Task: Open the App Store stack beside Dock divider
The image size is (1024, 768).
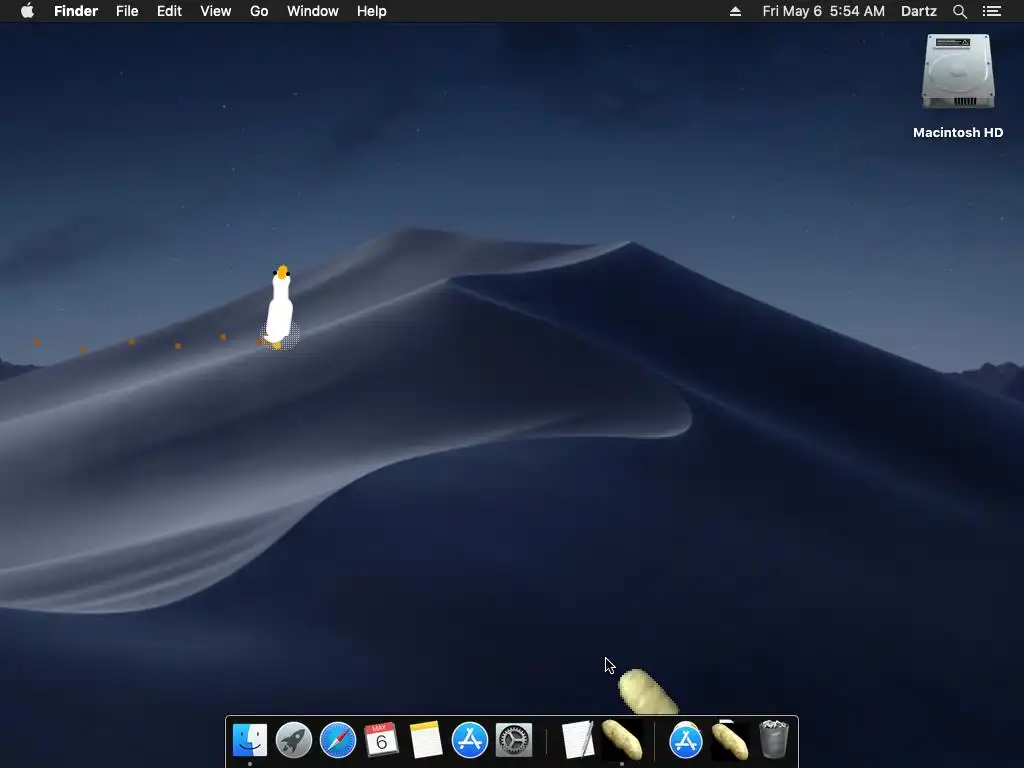Action: coord(686,740)
